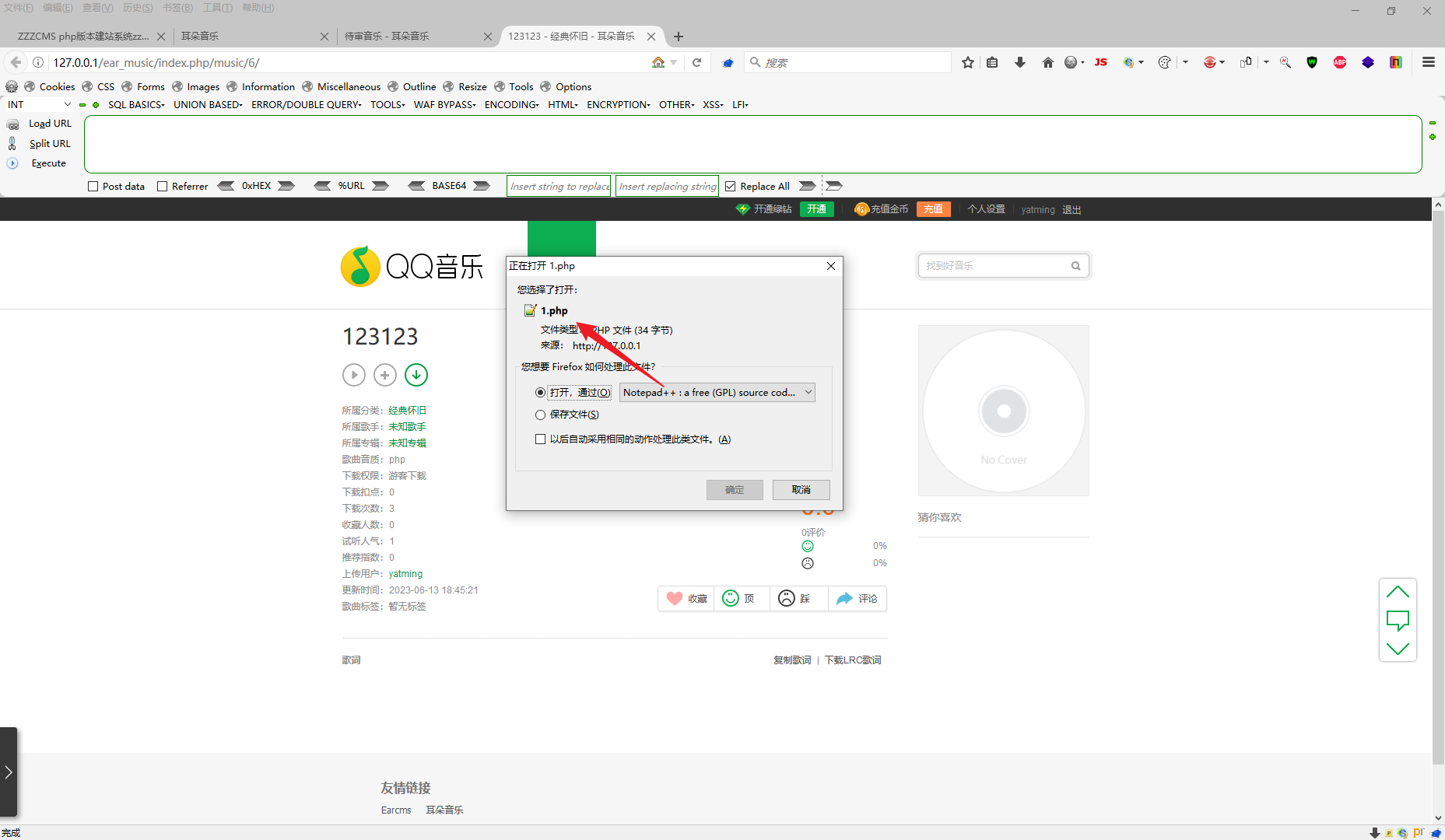Screen dimensions: 1445x840
Task: Select the 保存文件 radio option
Action: pyautogui.click(x=540, y=415)
